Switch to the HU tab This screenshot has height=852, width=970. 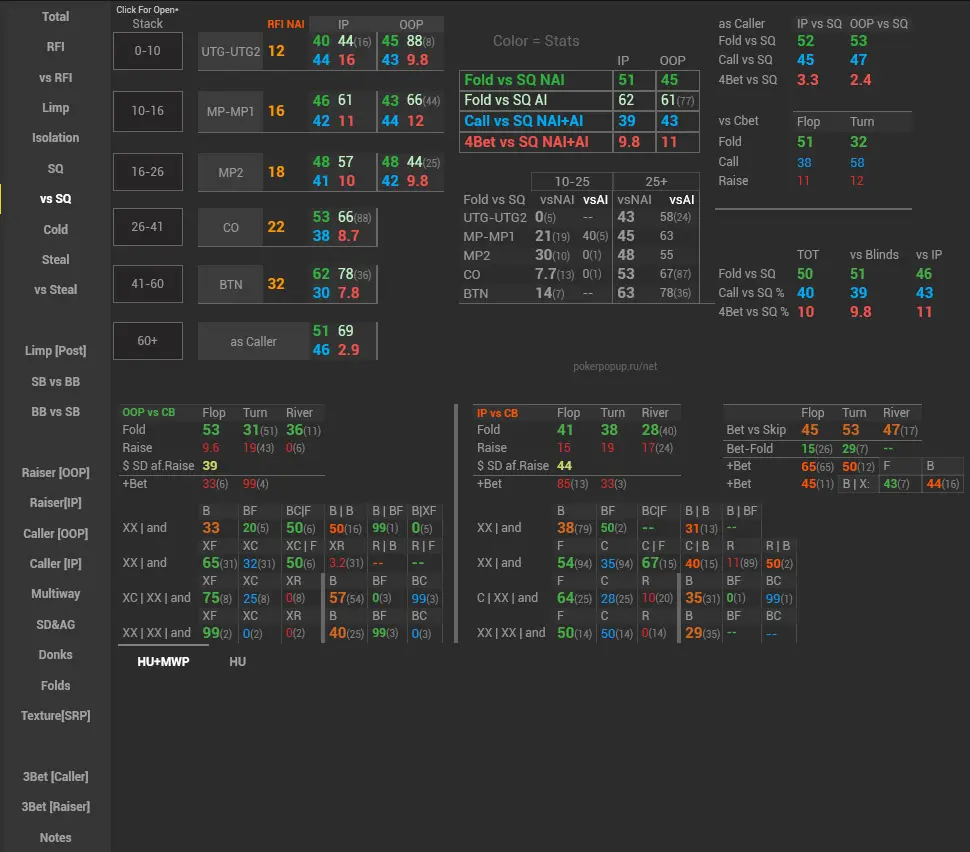pyautogui.click(x=237, y=661)
